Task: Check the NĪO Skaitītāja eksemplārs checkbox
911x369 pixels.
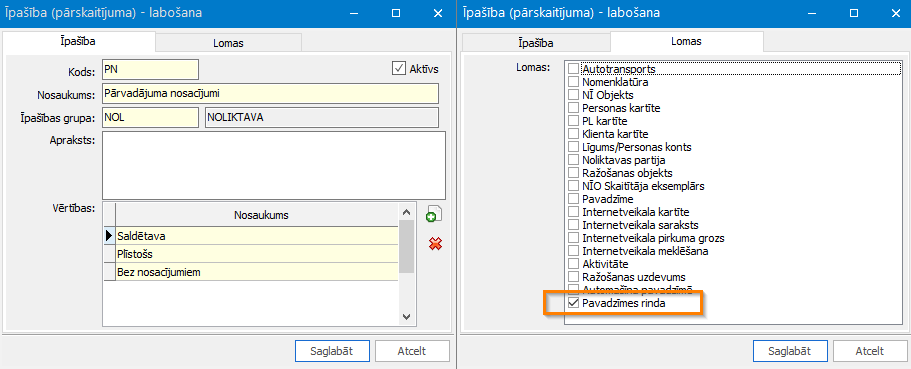Action: 573,186
